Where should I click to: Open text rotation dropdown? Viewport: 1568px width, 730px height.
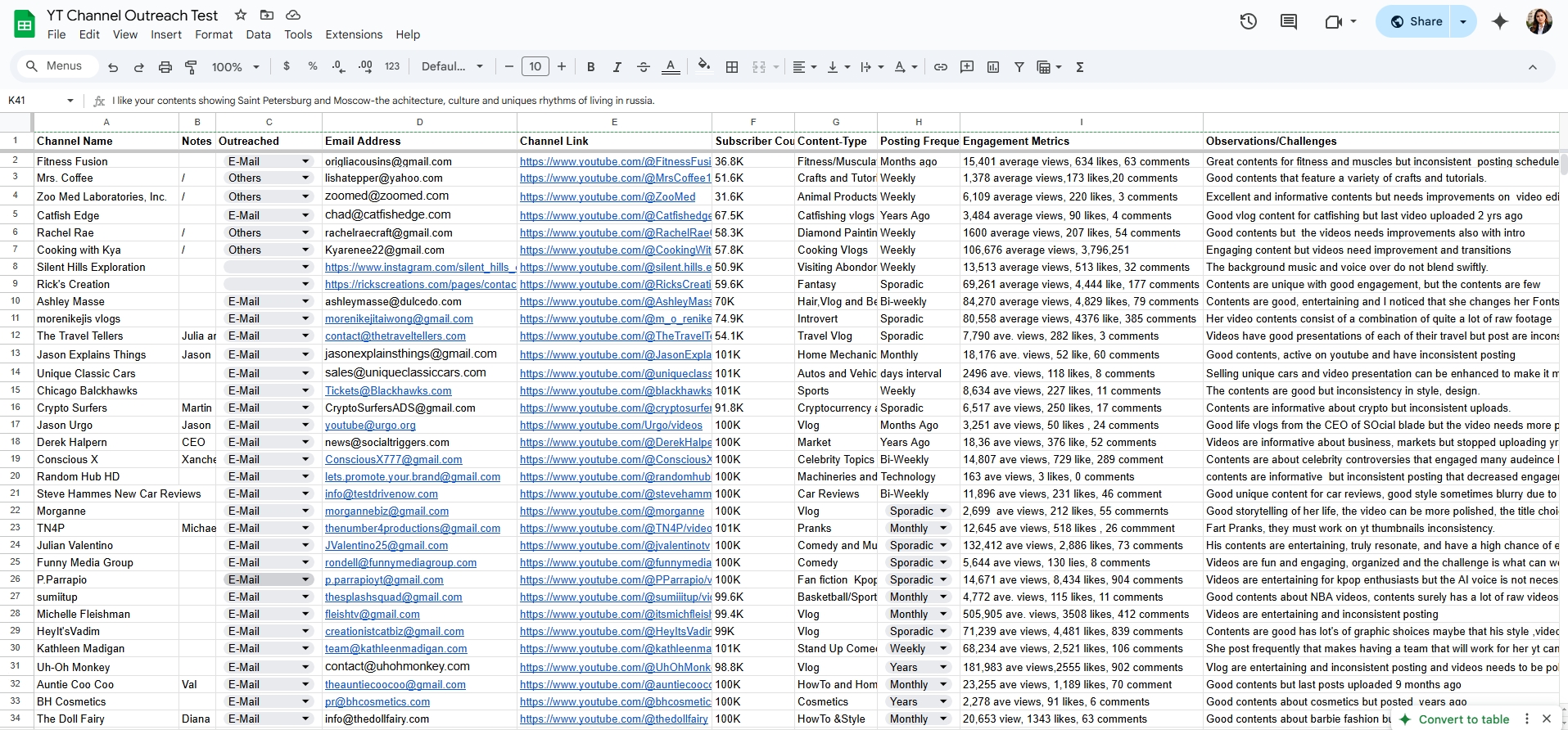[906, 67]
